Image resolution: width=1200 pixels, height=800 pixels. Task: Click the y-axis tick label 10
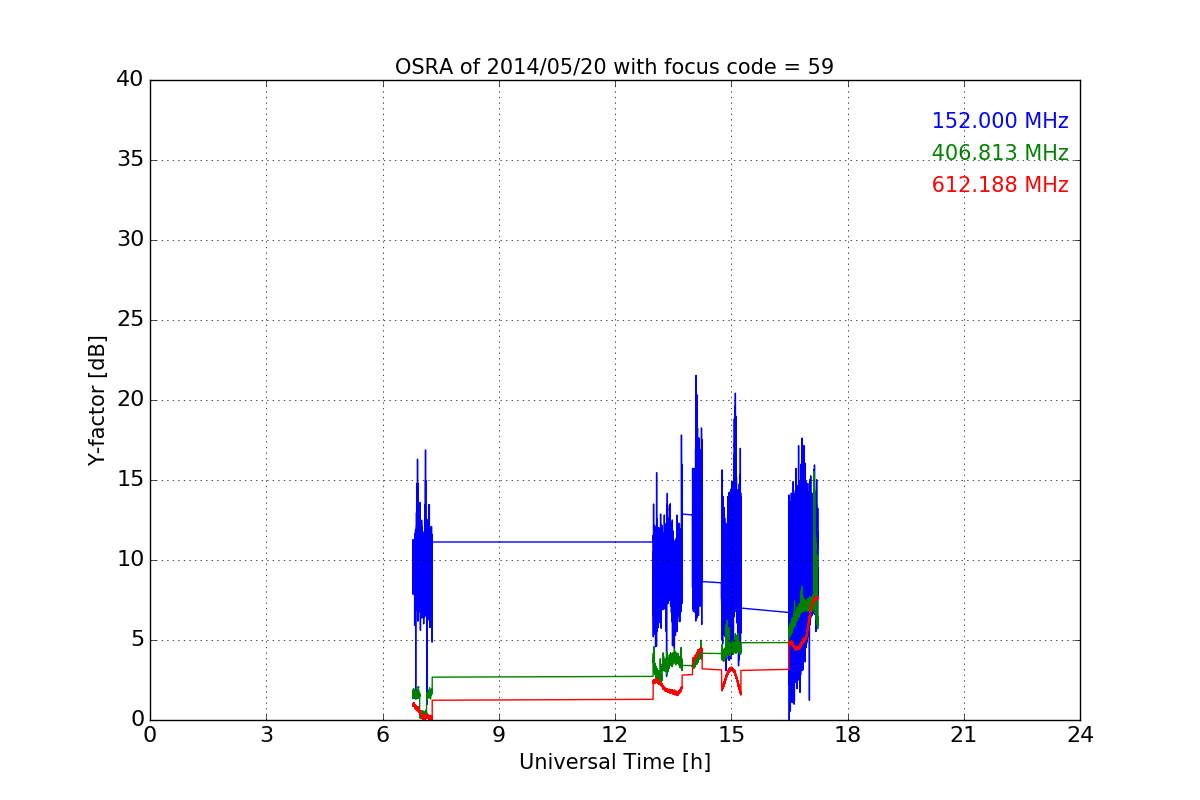(x=130, y=560)
